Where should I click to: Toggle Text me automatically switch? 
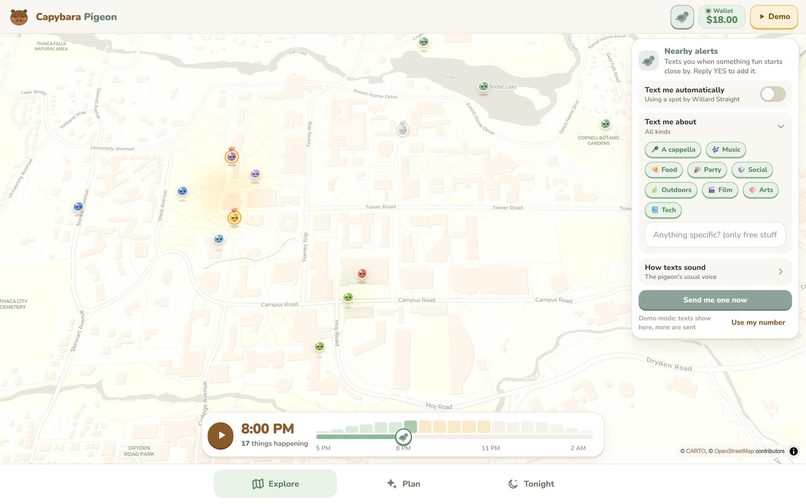click(773, 94)
